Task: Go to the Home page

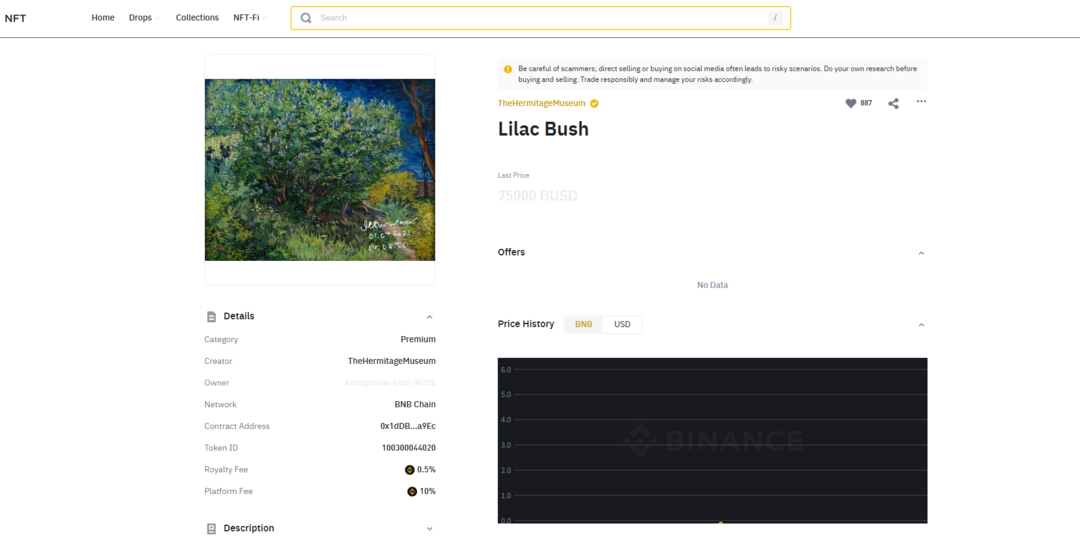Action: (x=103, y=18)
